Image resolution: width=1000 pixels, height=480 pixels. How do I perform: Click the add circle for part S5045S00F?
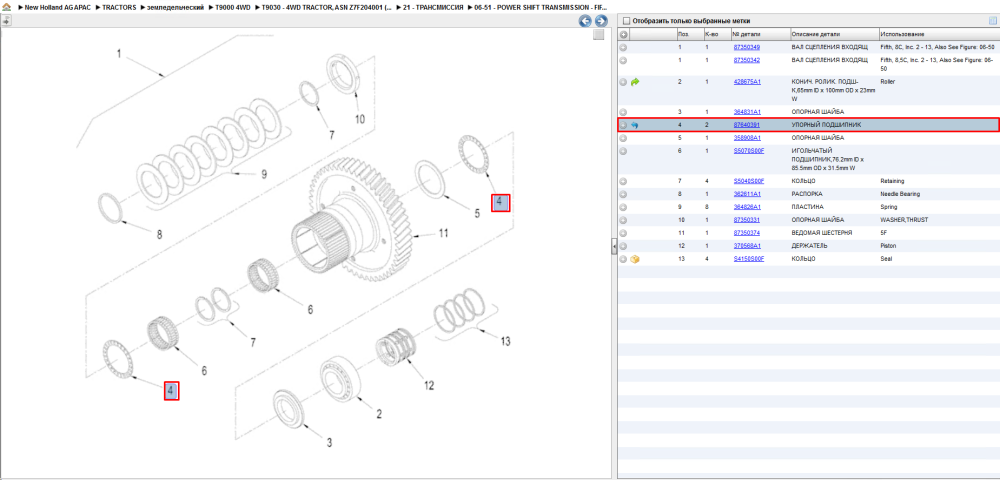coord(623,181)
